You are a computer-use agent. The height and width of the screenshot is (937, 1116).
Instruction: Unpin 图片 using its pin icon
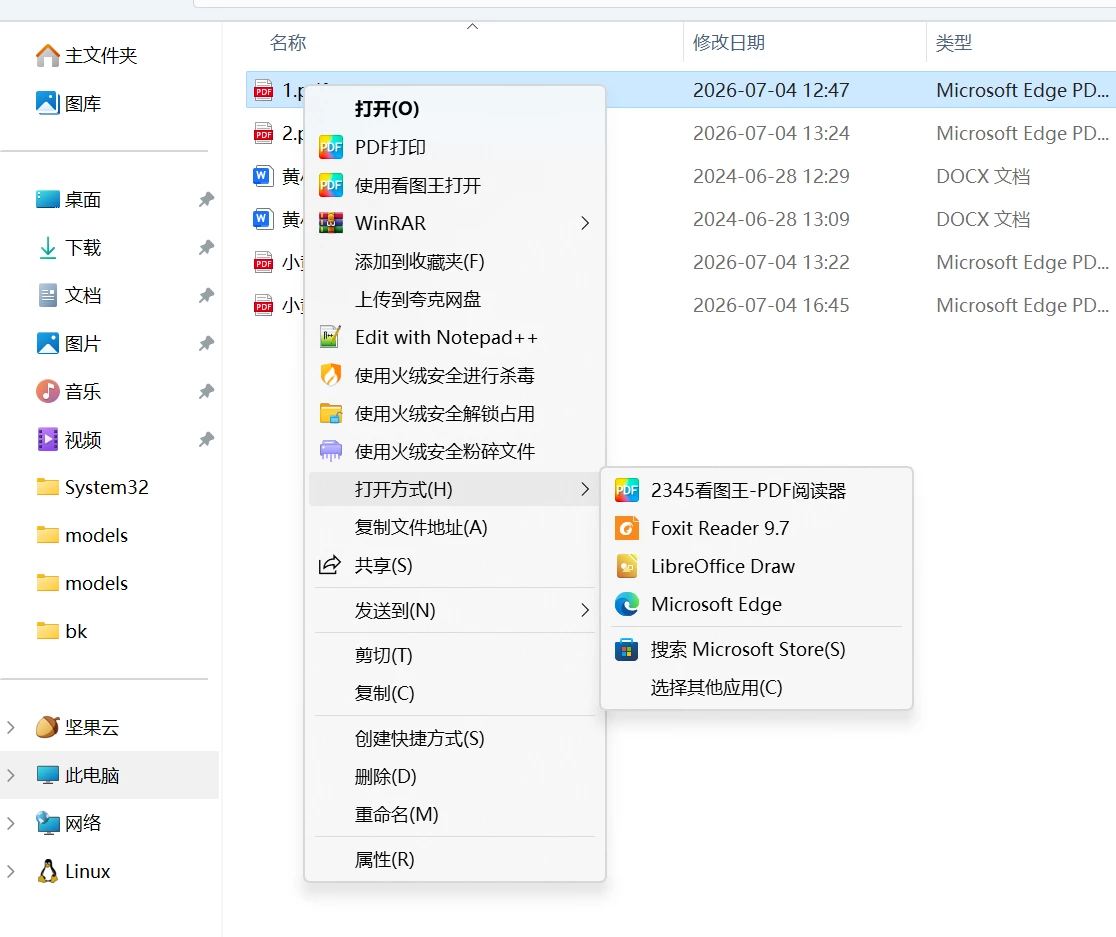[x=206, y=344]
